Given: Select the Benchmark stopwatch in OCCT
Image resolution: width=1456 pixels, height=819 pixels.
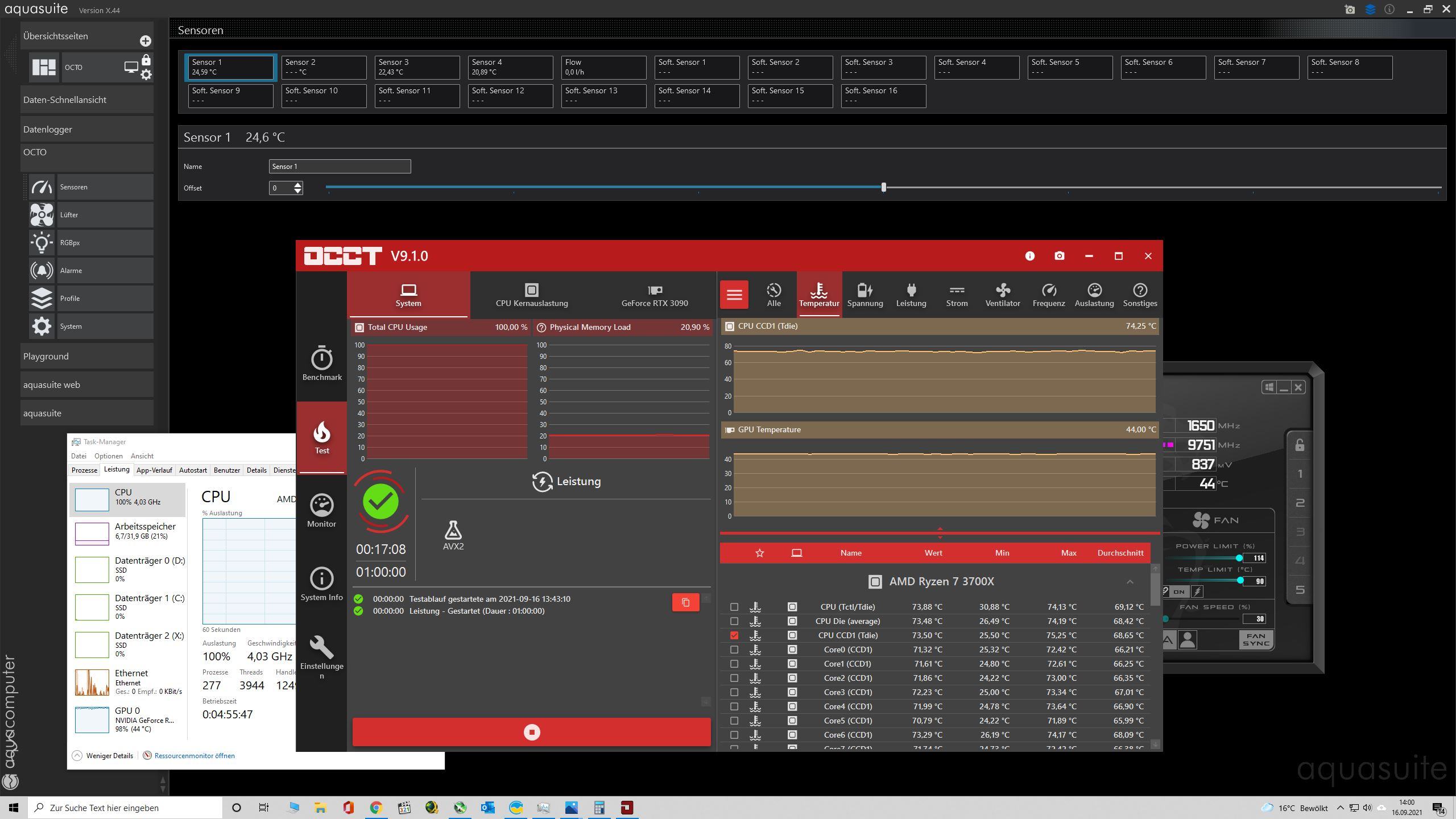Looking at the screenshot, I should tap(322, 363).
